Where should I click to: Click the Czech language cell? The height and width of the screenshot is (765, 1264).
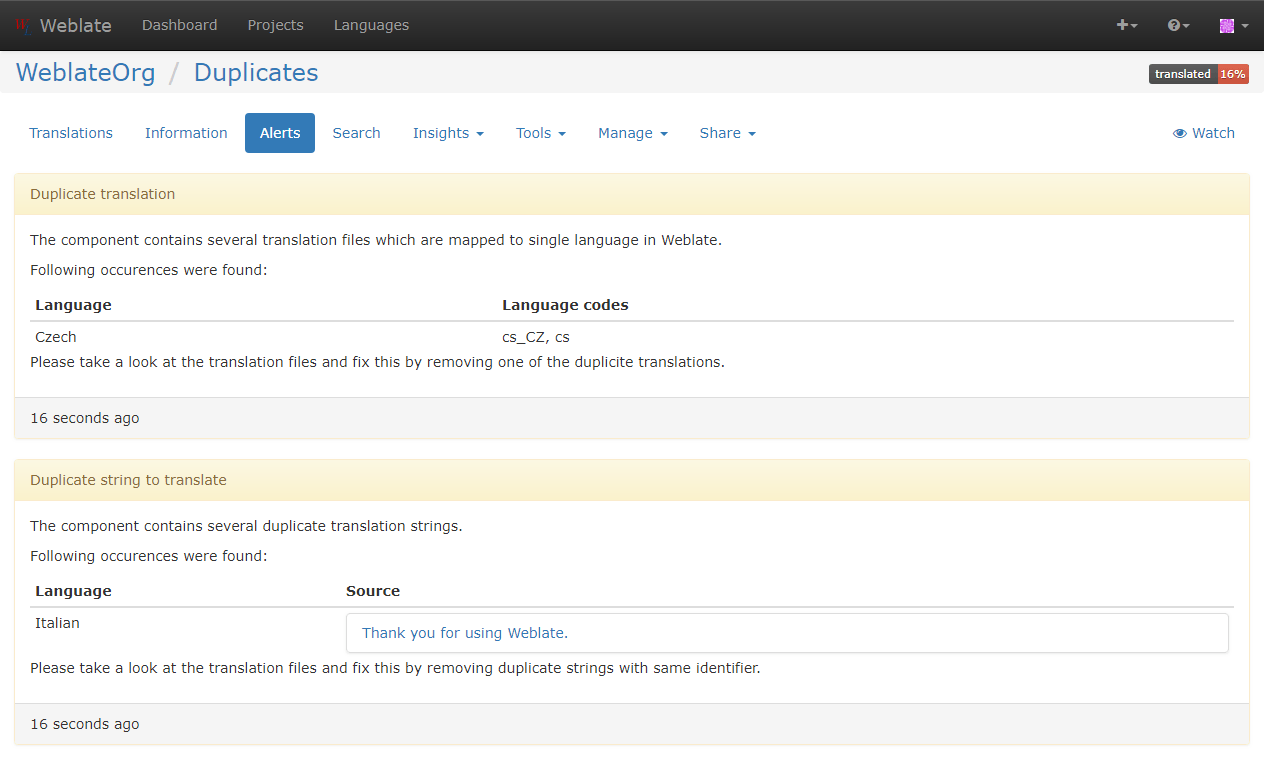pyautogui.click(x=56, y=337)
